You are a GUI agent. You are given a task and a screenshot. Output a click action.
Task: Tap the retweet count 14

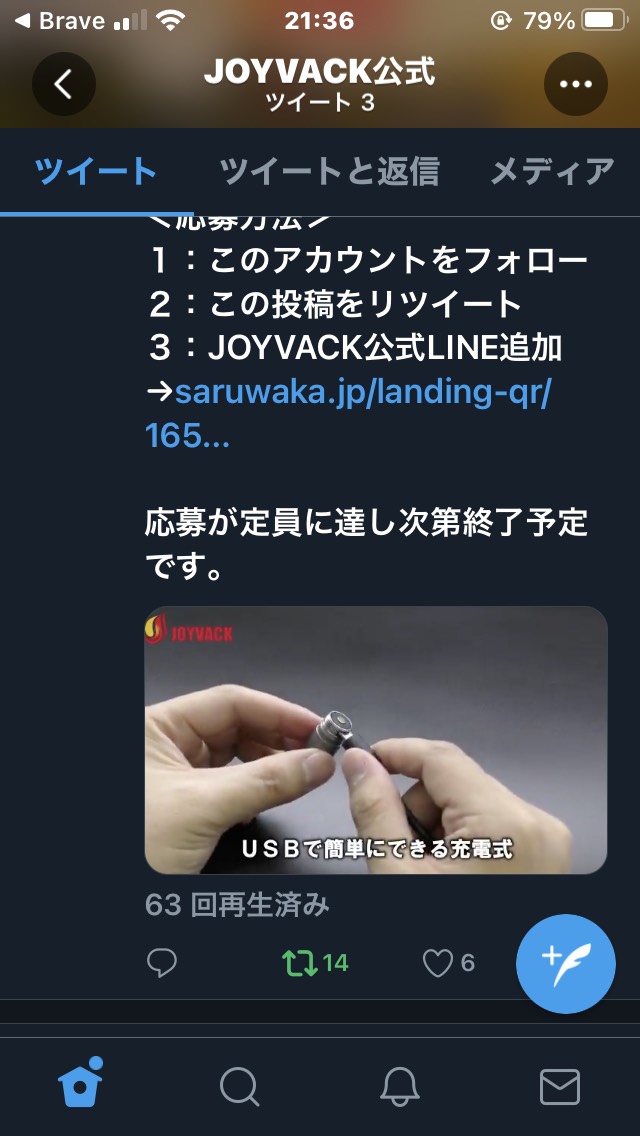coord(336,963)
